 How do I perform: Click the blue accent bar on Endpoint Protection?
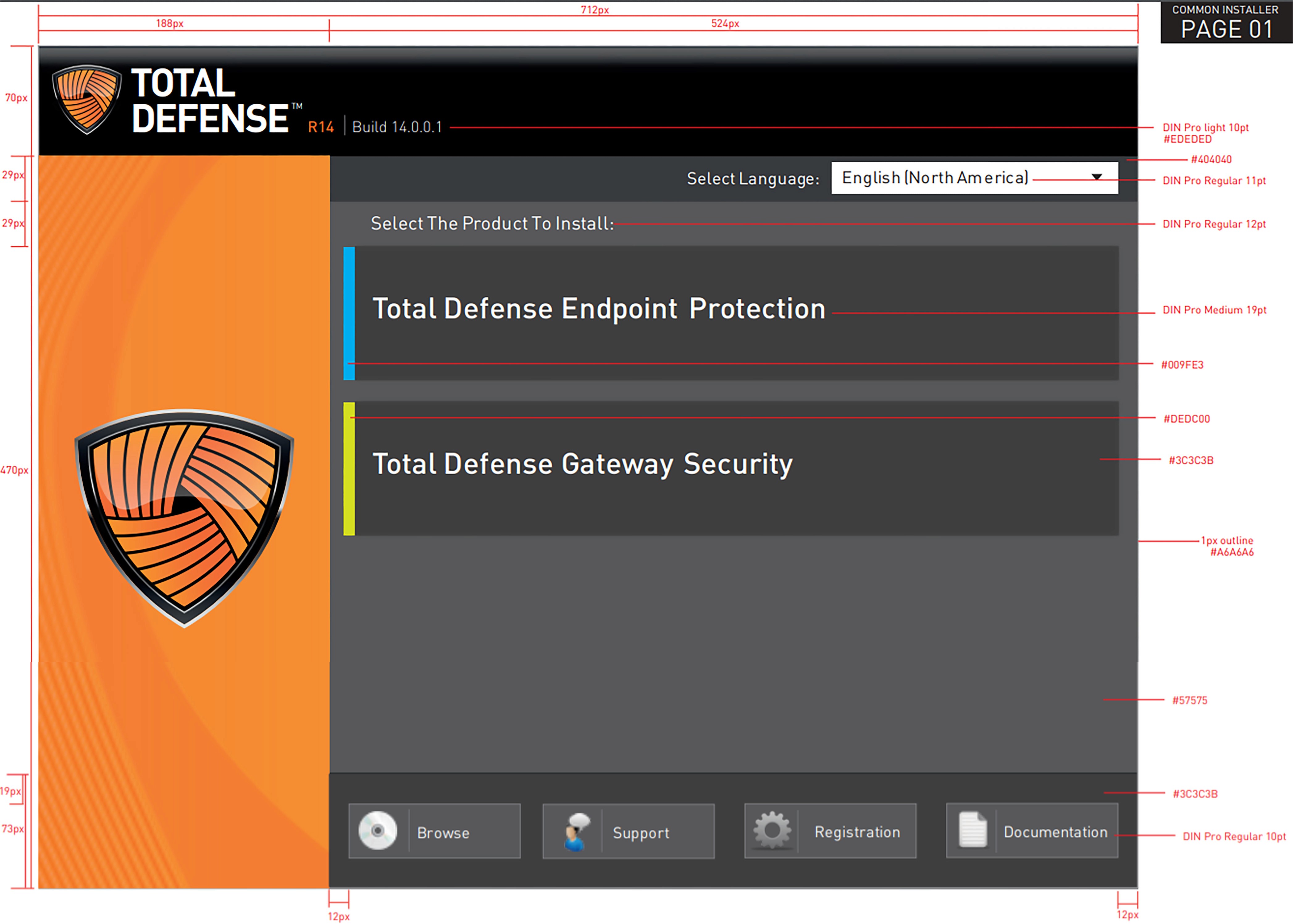349,313
